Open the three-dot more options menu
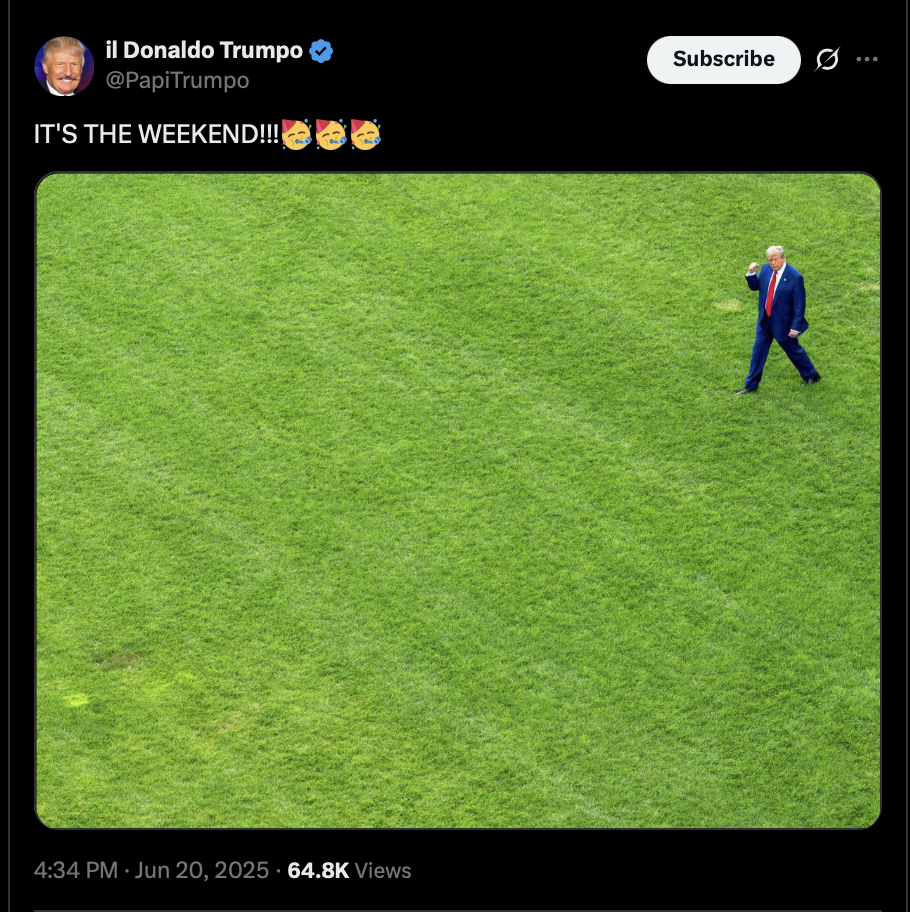The width and height of the screenshot is (910, 912). click(x=866, y=59)
